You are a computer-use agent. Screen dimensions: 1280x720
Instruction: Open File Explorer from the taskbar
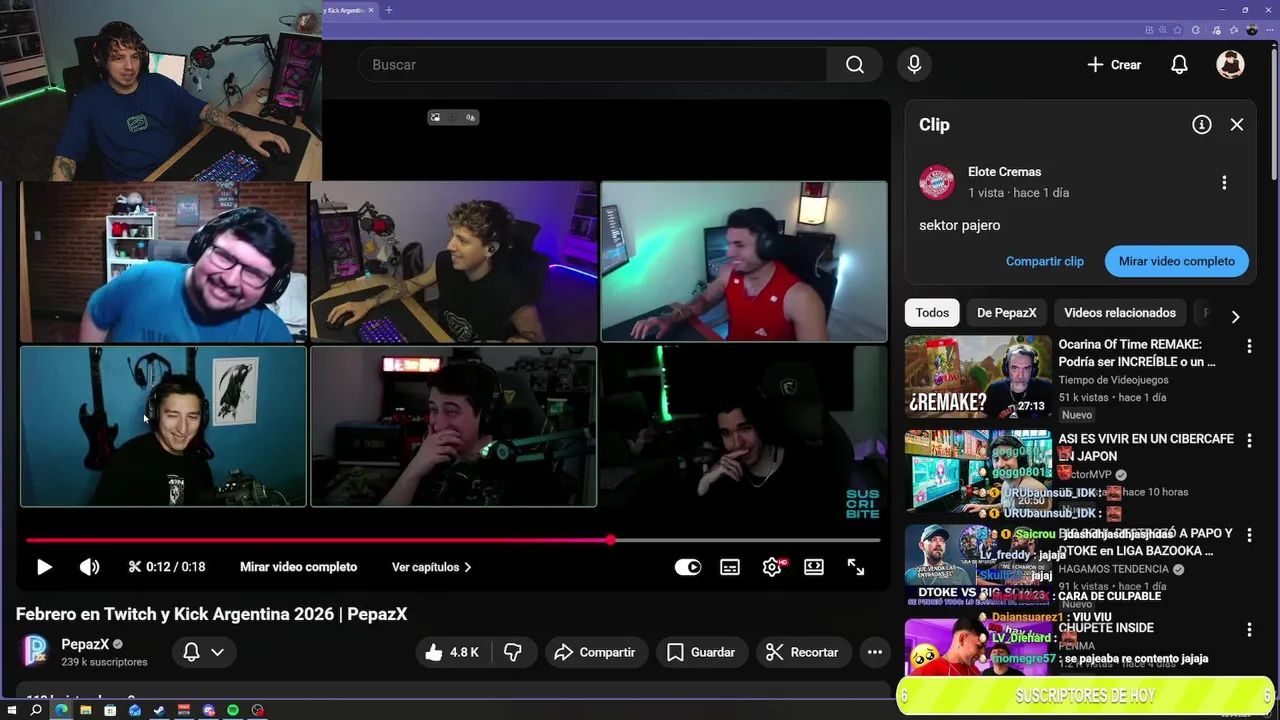[x=85, y=710]
